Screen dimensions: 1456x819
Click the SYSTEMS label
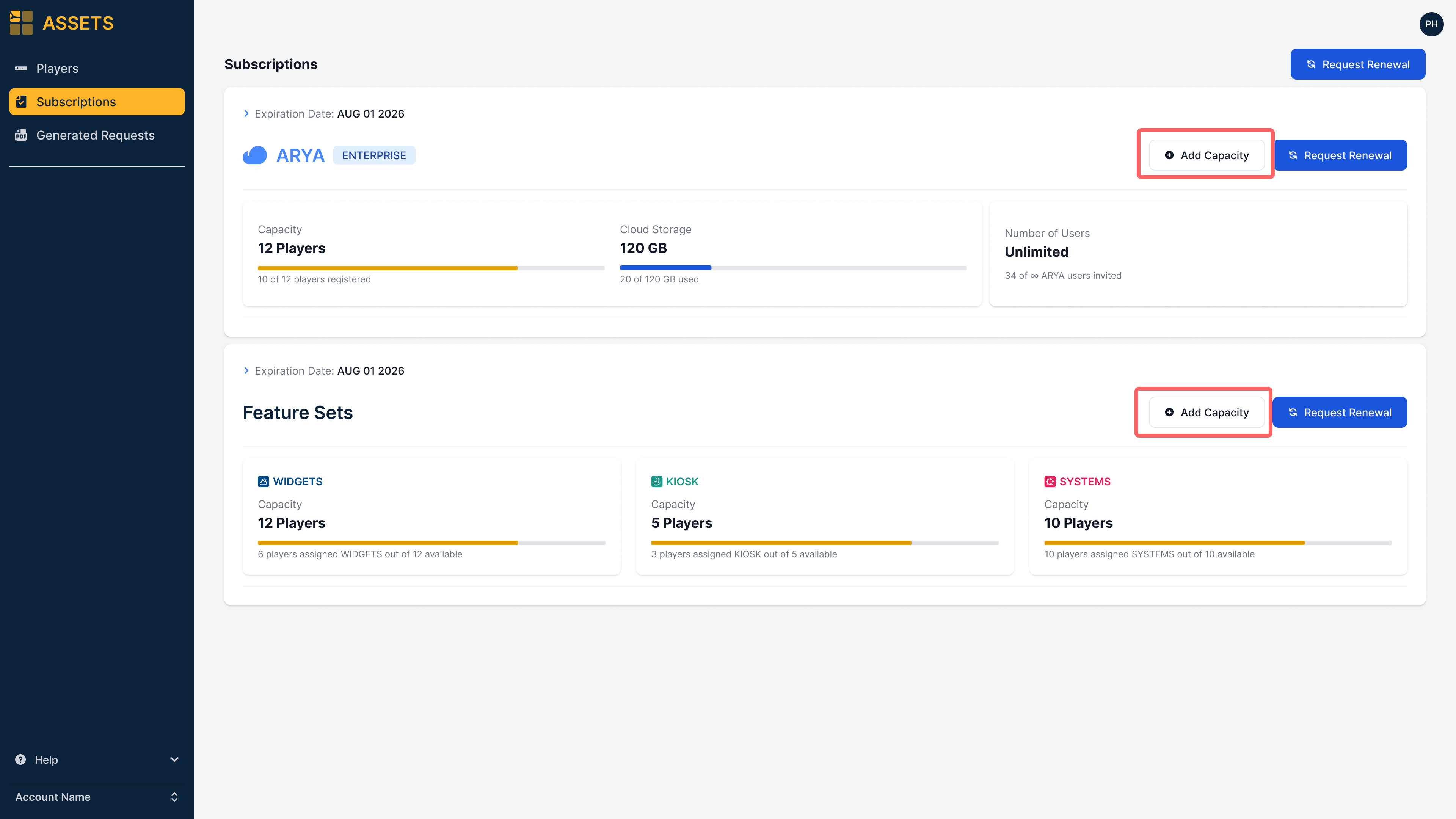pos(1085,481)
